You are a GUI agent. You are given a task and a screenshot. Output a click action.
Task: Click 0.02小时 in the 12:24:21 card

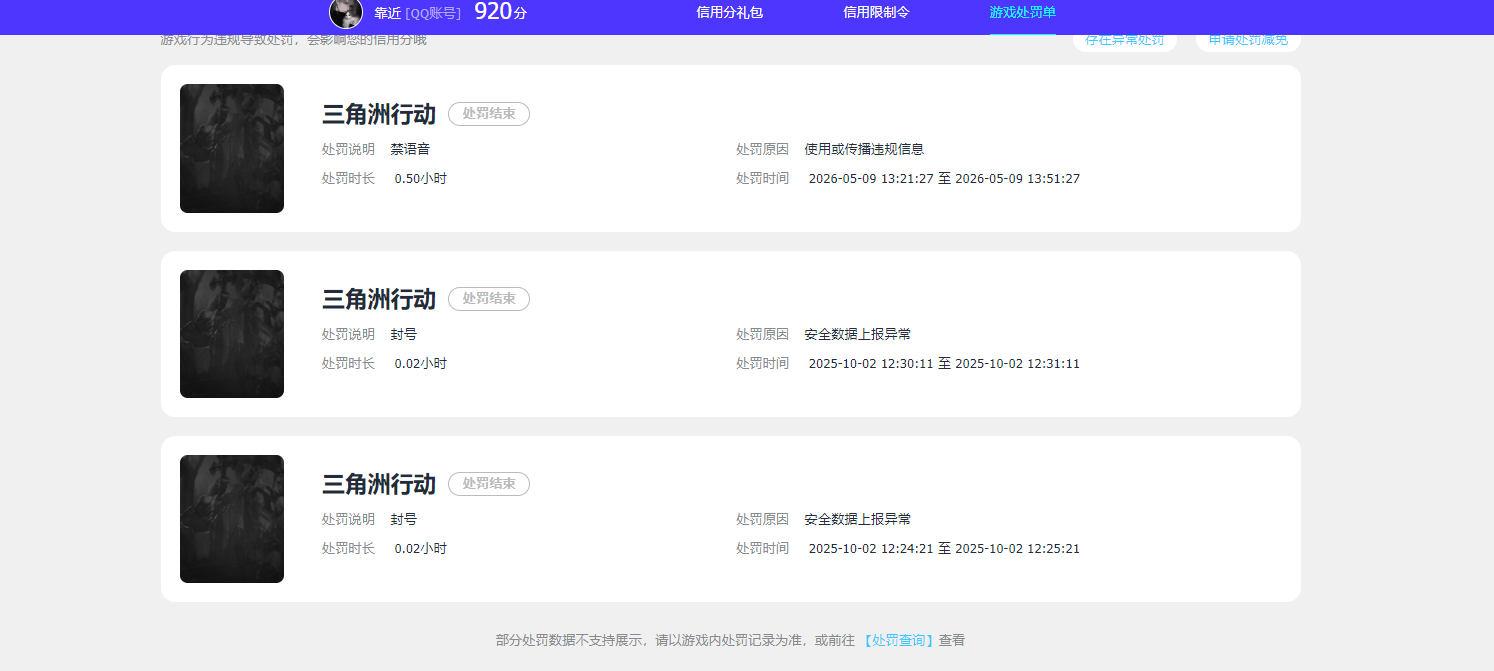(x=421, y=549)
